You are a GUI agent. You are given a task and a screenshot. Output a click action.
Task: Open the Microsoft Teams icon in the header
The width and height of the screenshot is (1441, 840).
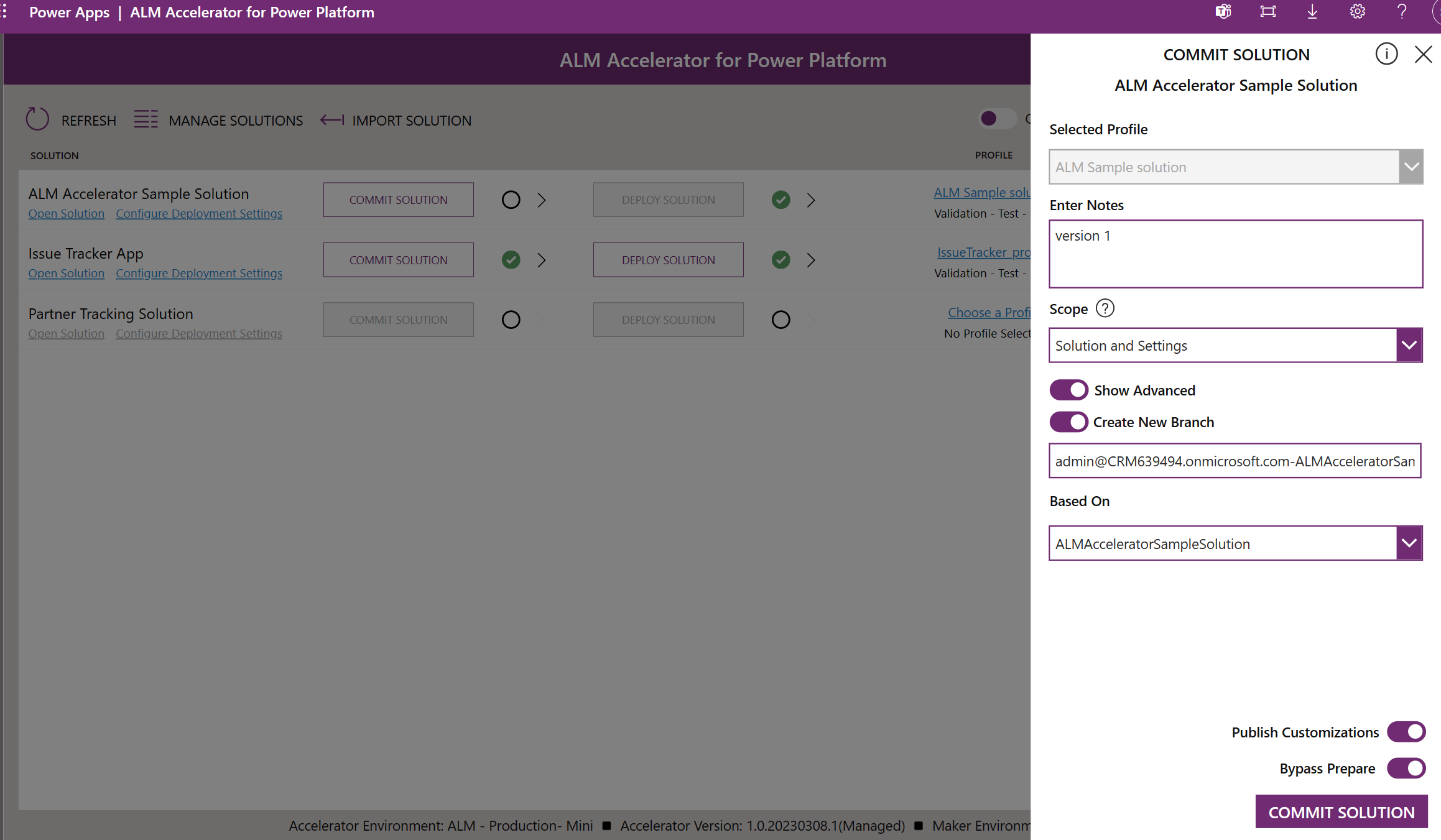coord(1223,11)
